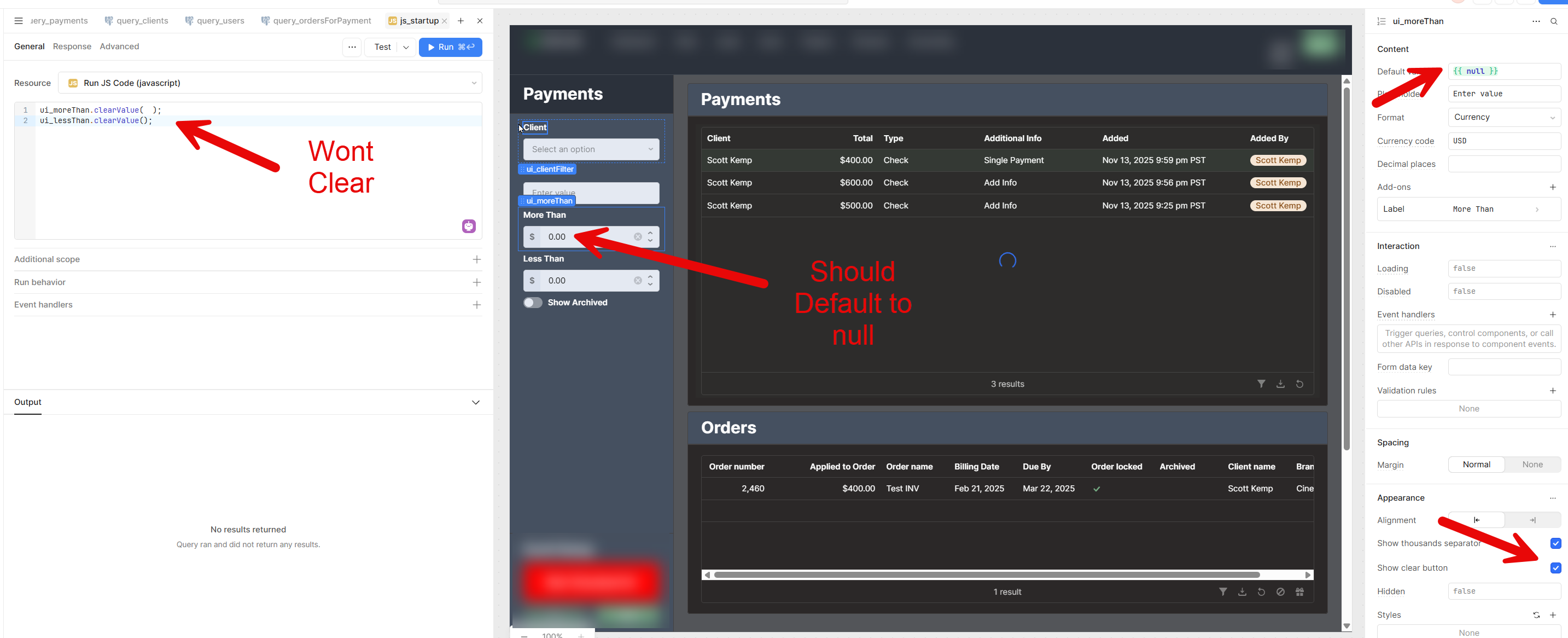Clear the More Than input value
This screenshot has width=1568, height=638.
pyautogui.click(x=637, y=237)
